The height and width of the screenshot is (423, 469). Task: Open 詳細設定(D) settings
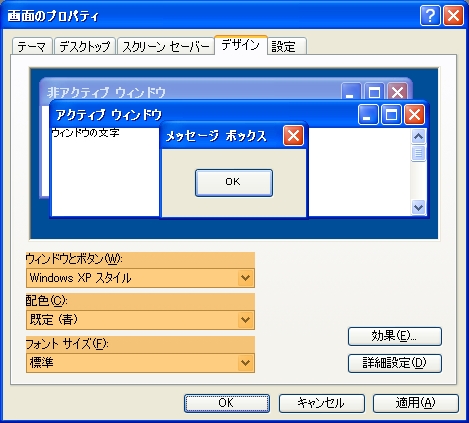click(x=395, y=363)
